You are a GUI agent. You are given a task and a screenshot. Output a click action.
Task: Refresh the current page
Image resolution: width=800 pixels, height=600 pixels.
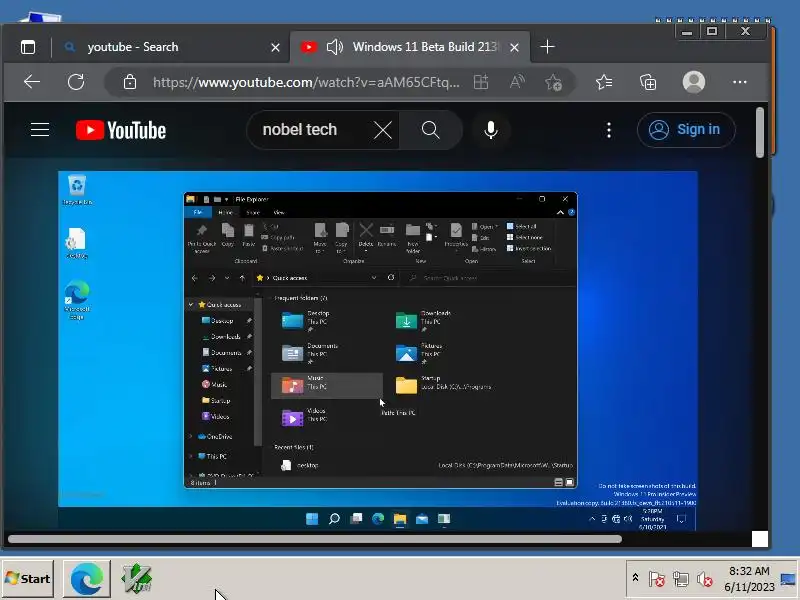(x=76, y=82)
